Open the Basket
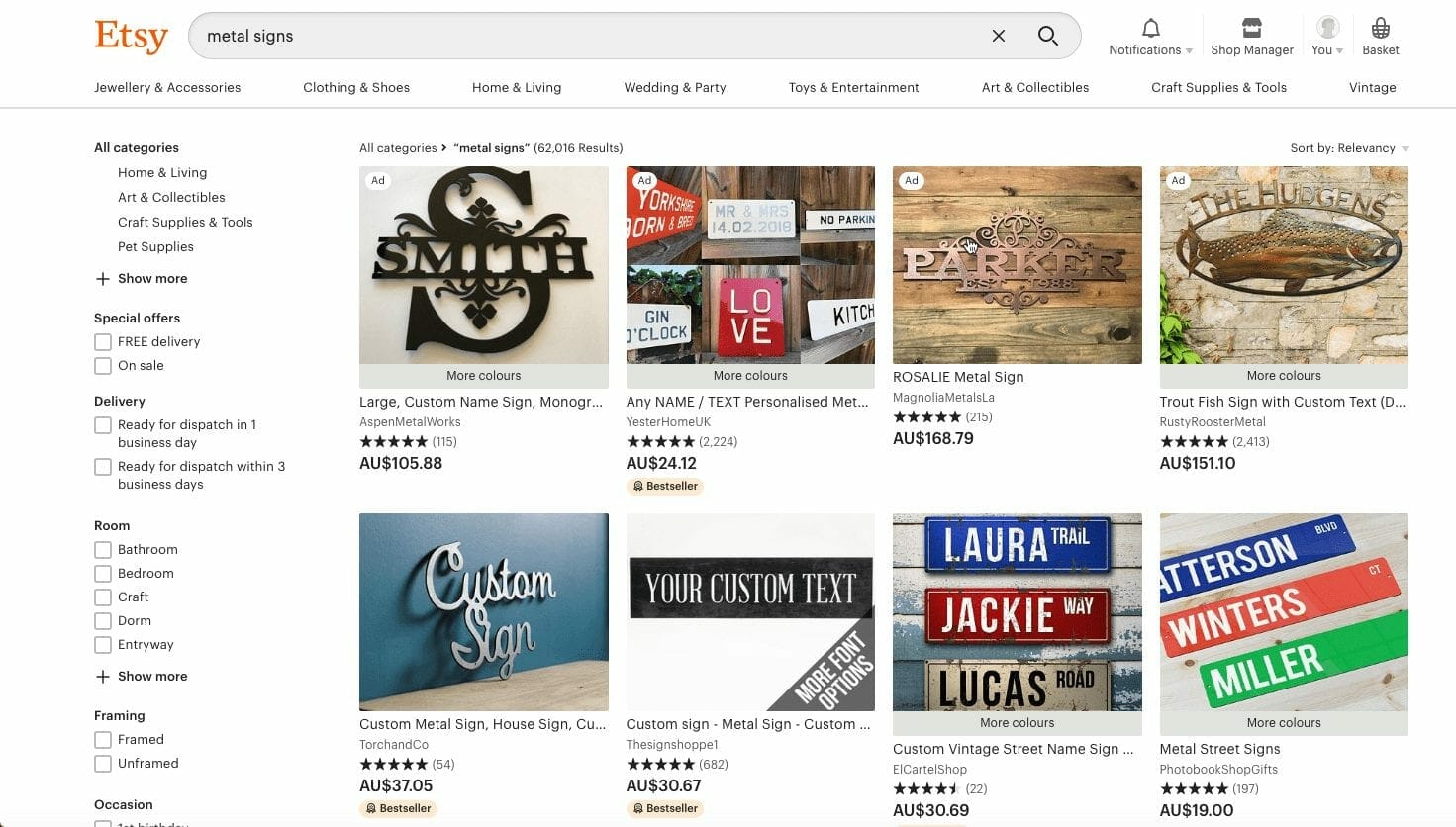 pyautogui.click(x=1380, y=36)
